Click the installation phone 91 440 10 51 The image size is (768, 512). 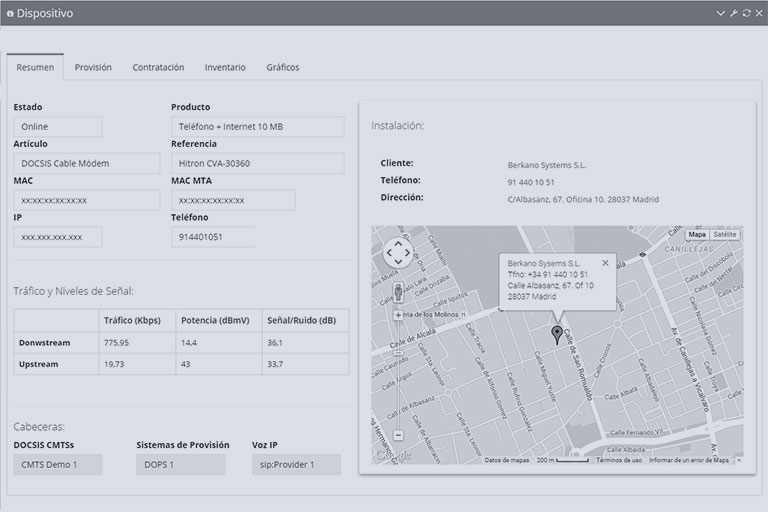point(531,182)
